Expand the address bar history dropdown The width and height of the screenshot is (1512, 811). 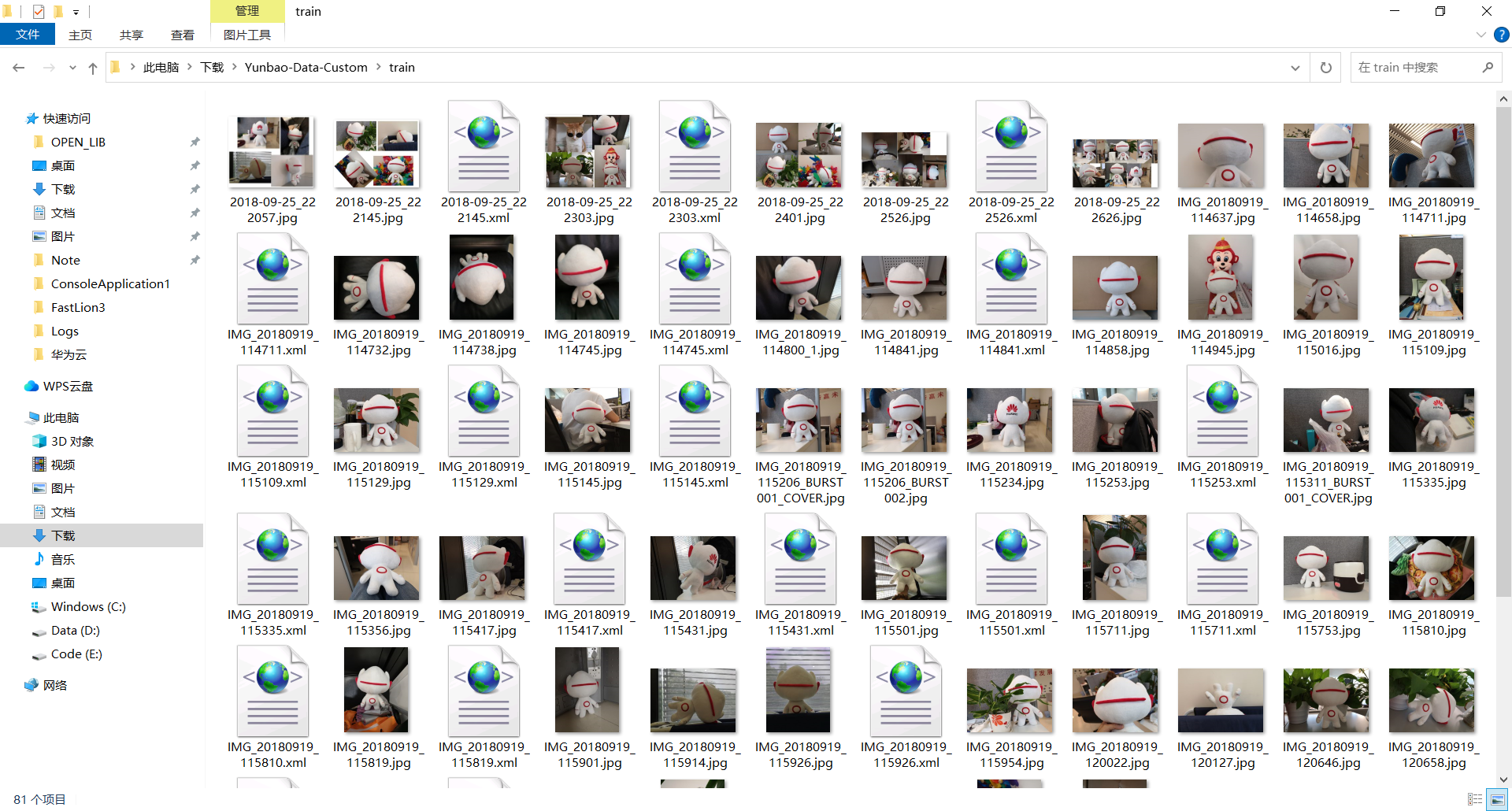1295,68
